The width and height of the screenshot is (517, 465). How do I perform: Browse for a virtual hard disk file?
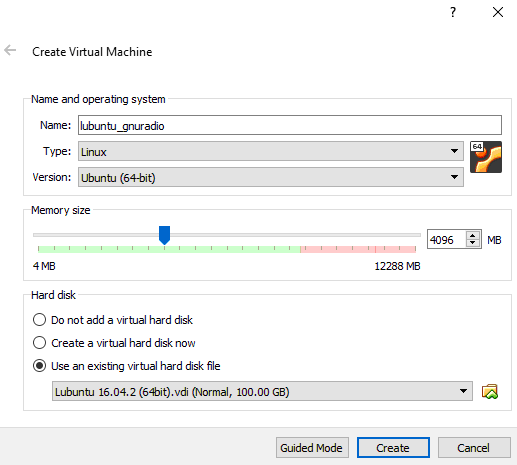click(x=490, y=391)
